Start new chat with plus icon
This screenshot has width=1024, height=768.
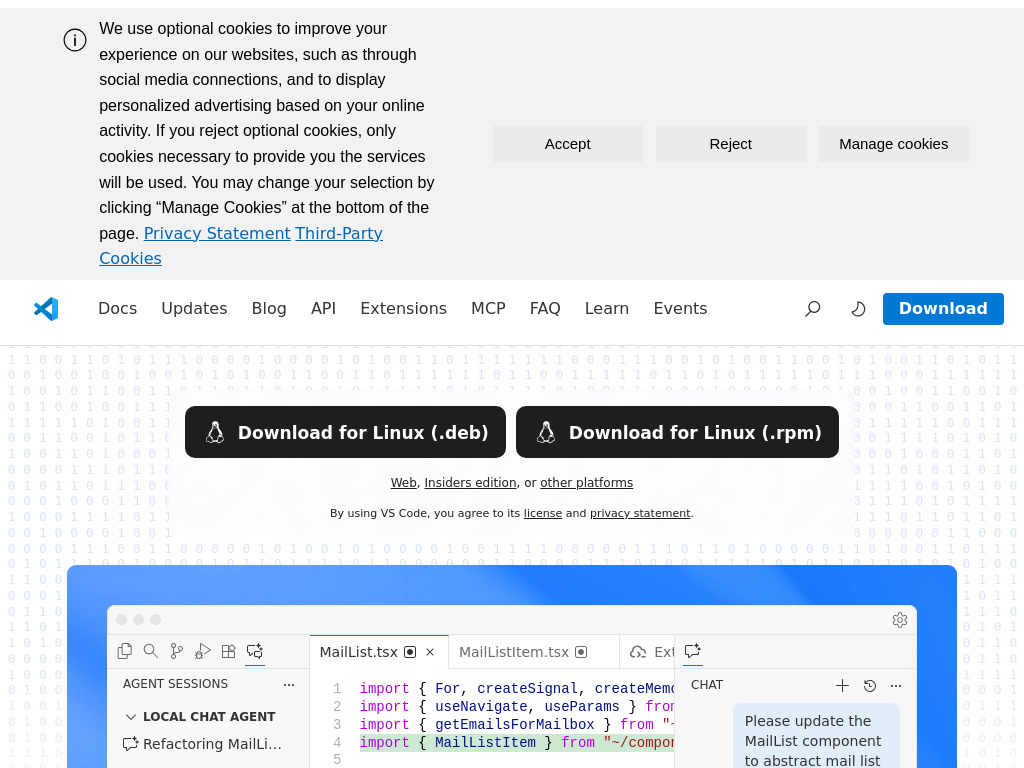(842, 685)
